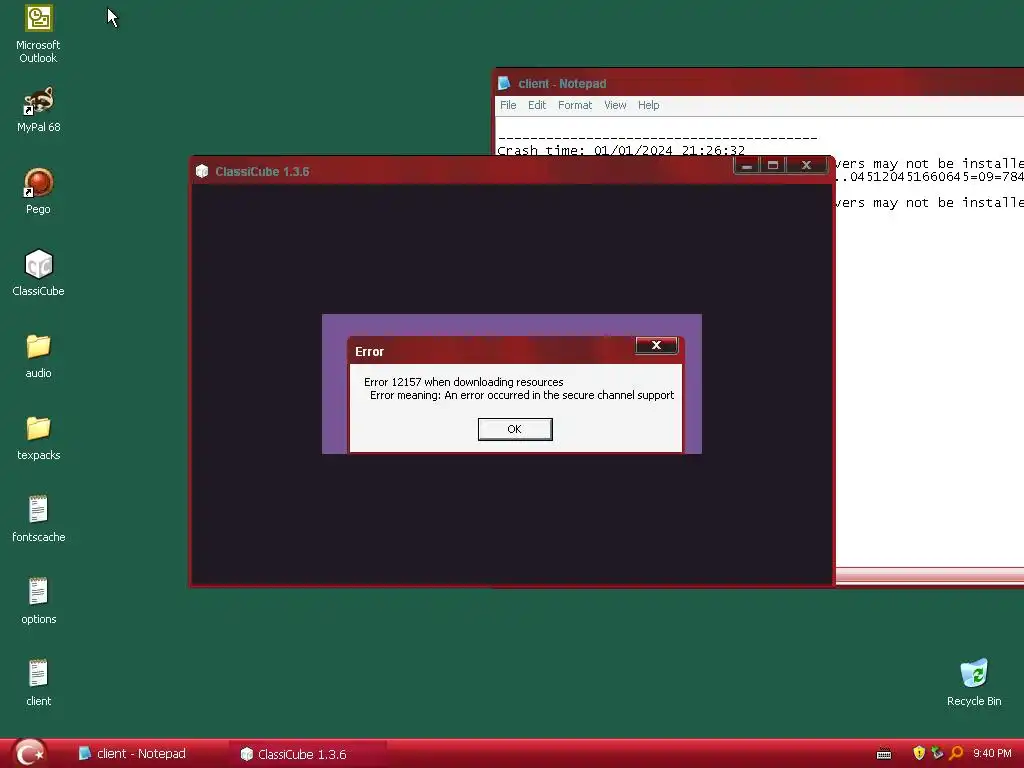This screenshot has height=768, width=1024.
Task: Click the taskbar clock showing 9:40 PM
Action: 992,754
